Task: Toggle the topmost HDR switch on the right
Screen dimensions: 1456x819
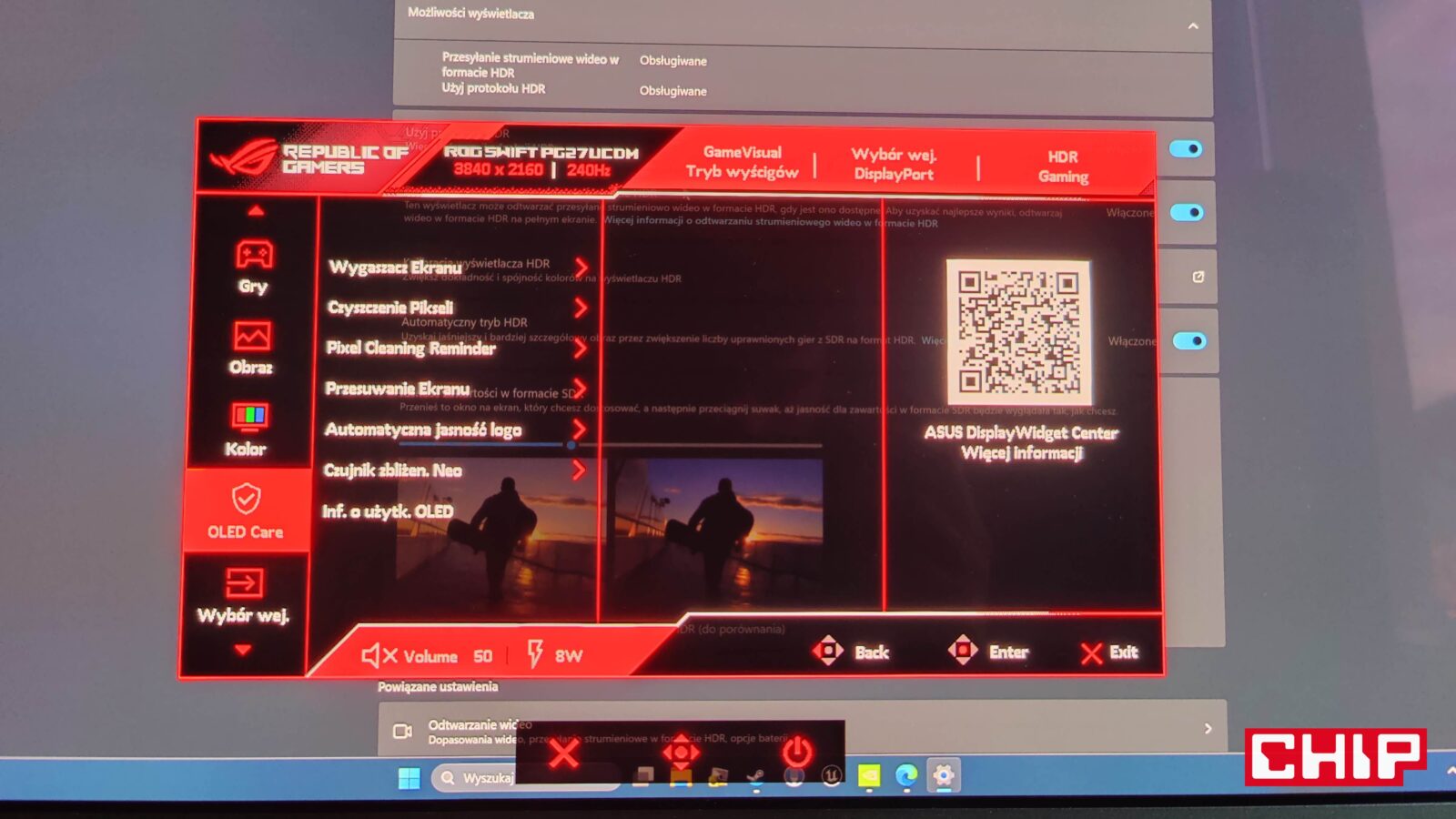Action: (x=1186, y=149)
